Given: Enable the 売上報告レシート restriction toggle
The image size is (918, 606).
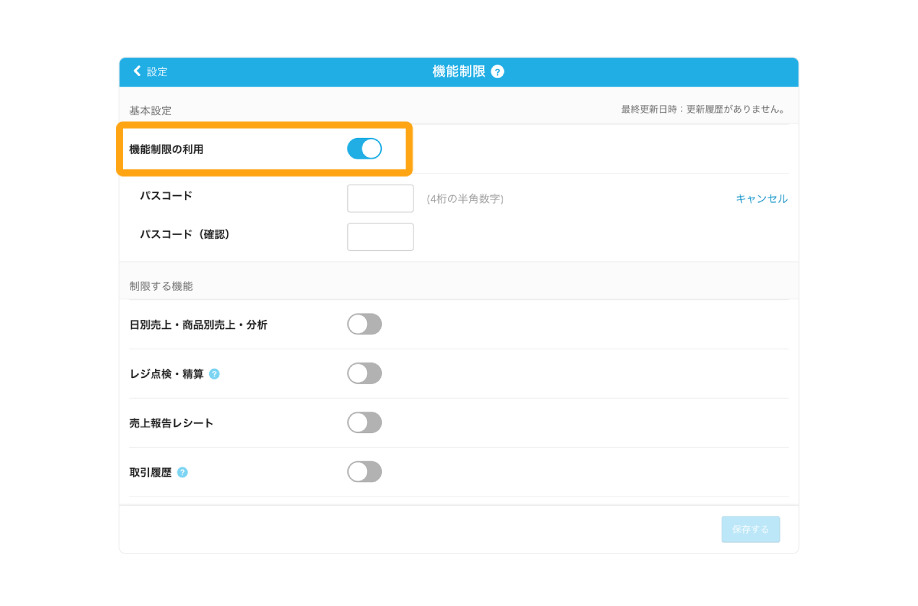Looking at the screenshot, I should click(364, 422).
